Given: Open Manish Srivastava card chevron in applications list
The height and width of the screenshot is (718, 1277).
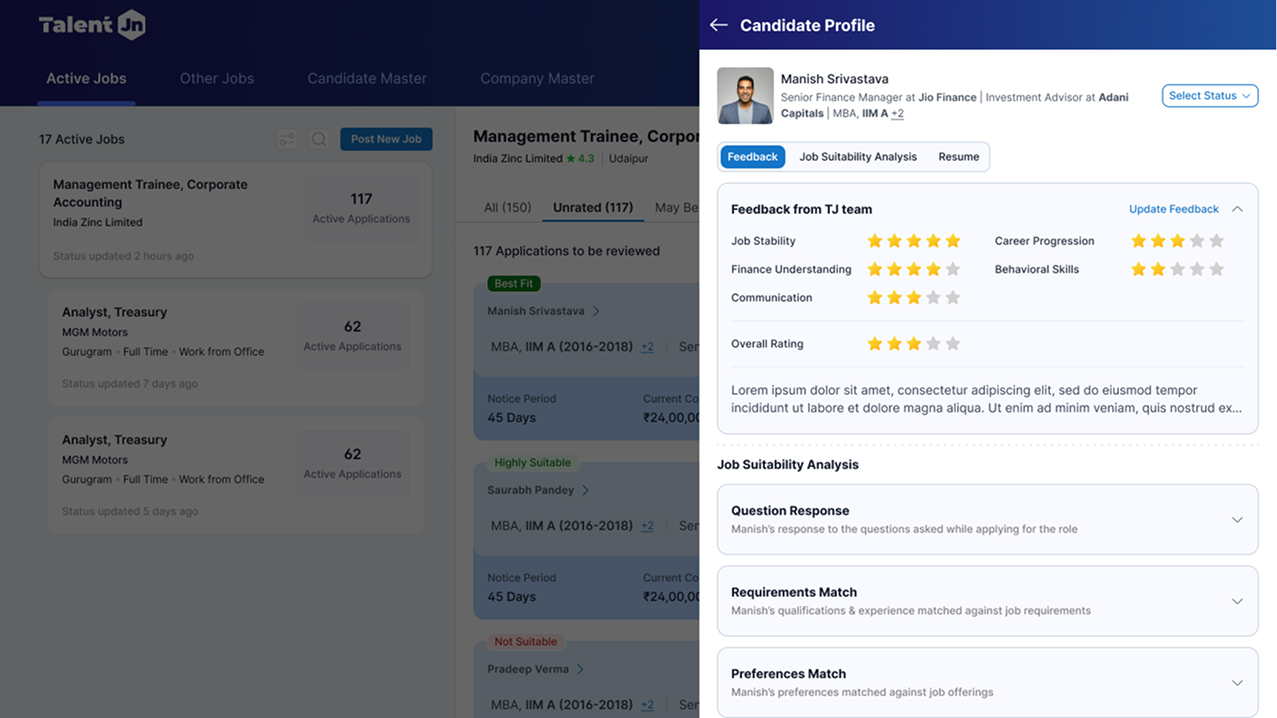Looking at the screenshot, I should pos(596,311).
